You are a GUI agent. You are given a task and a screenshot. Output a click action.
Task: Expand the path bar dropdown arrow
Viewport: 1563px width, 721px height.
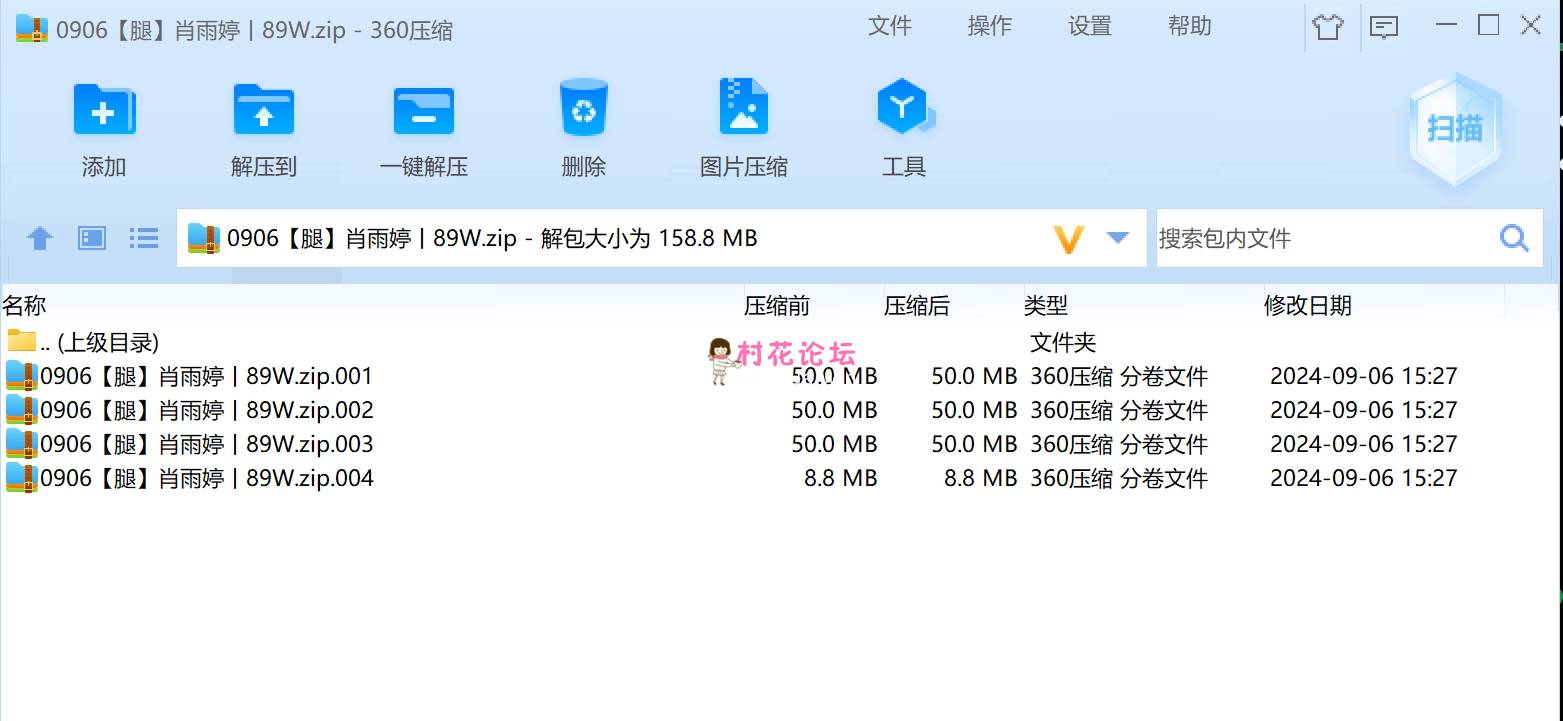click(1118, 238)
